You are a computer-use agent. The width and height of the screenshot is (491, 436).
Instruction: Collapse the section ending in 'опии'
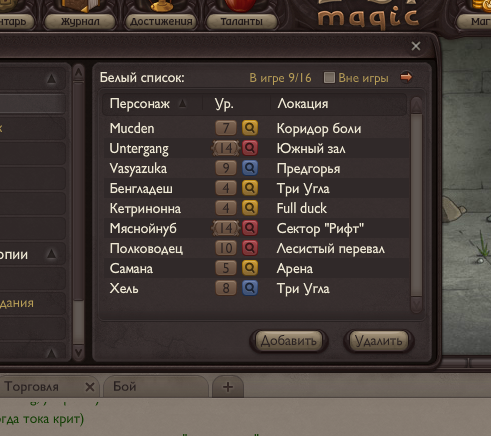click(x=51, y=254)
